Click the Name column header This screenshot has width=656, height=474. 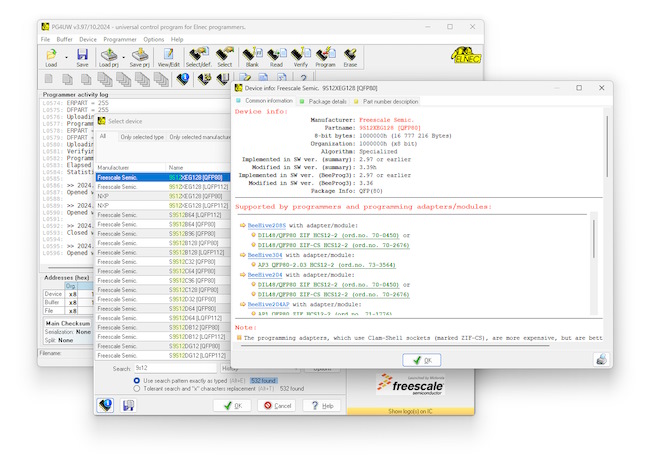198,167
